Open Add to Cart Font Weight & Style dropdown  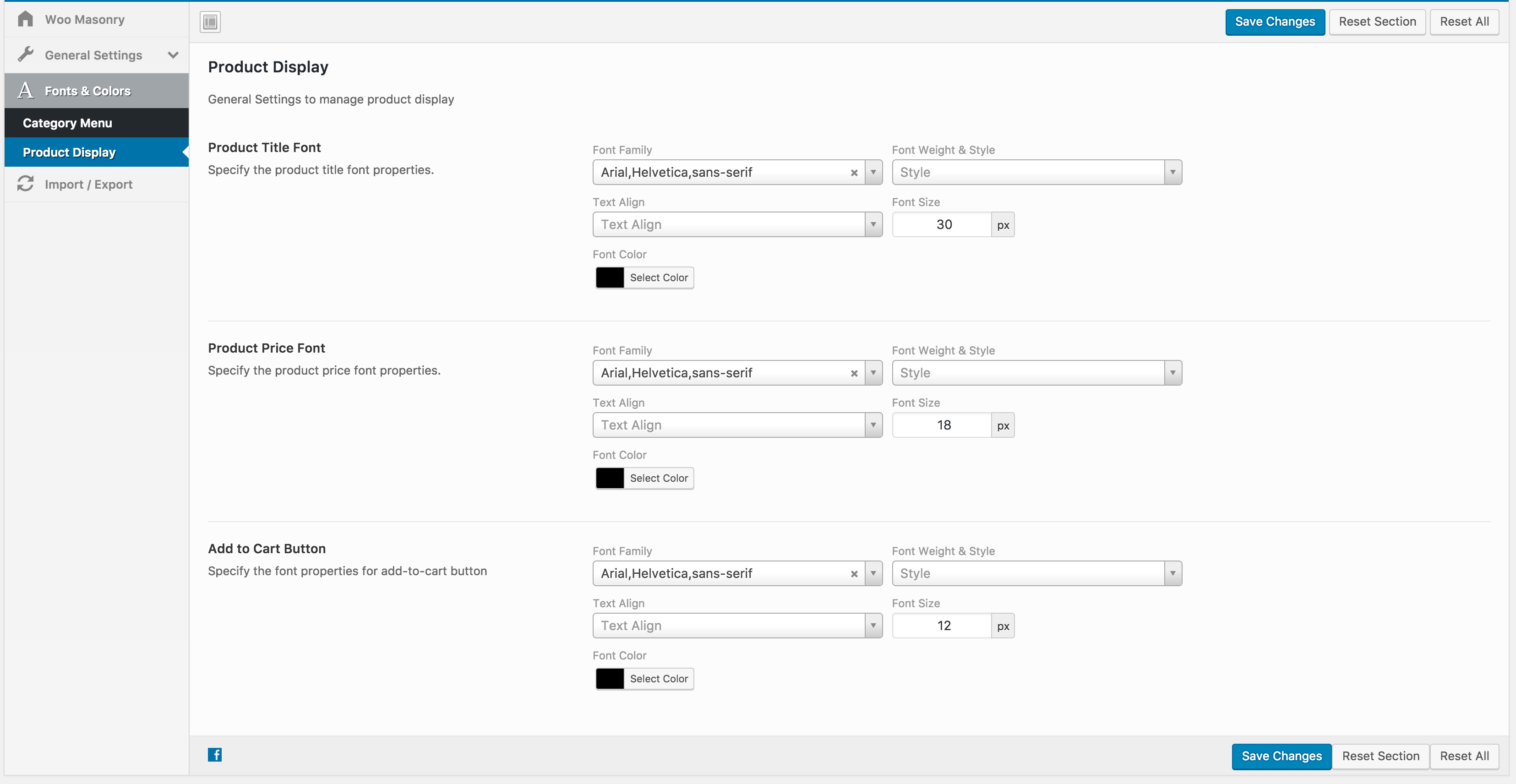click(x=1037, y=574)
